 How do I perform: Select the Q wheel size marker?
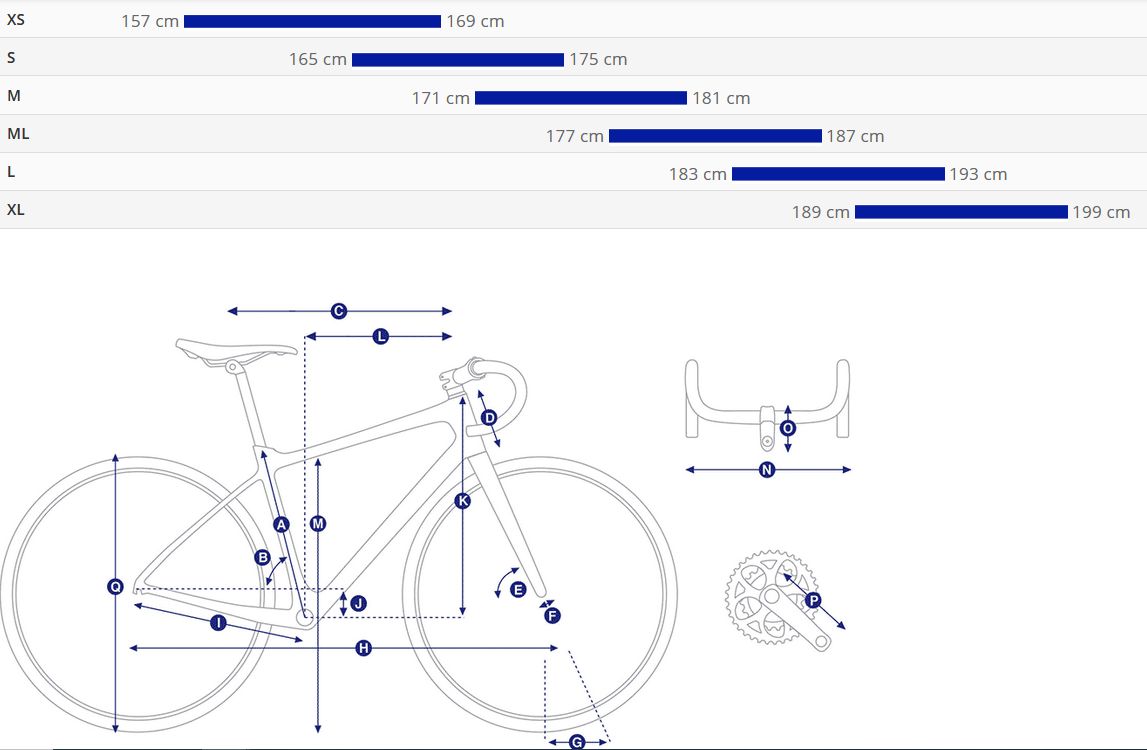coord(116,586)
